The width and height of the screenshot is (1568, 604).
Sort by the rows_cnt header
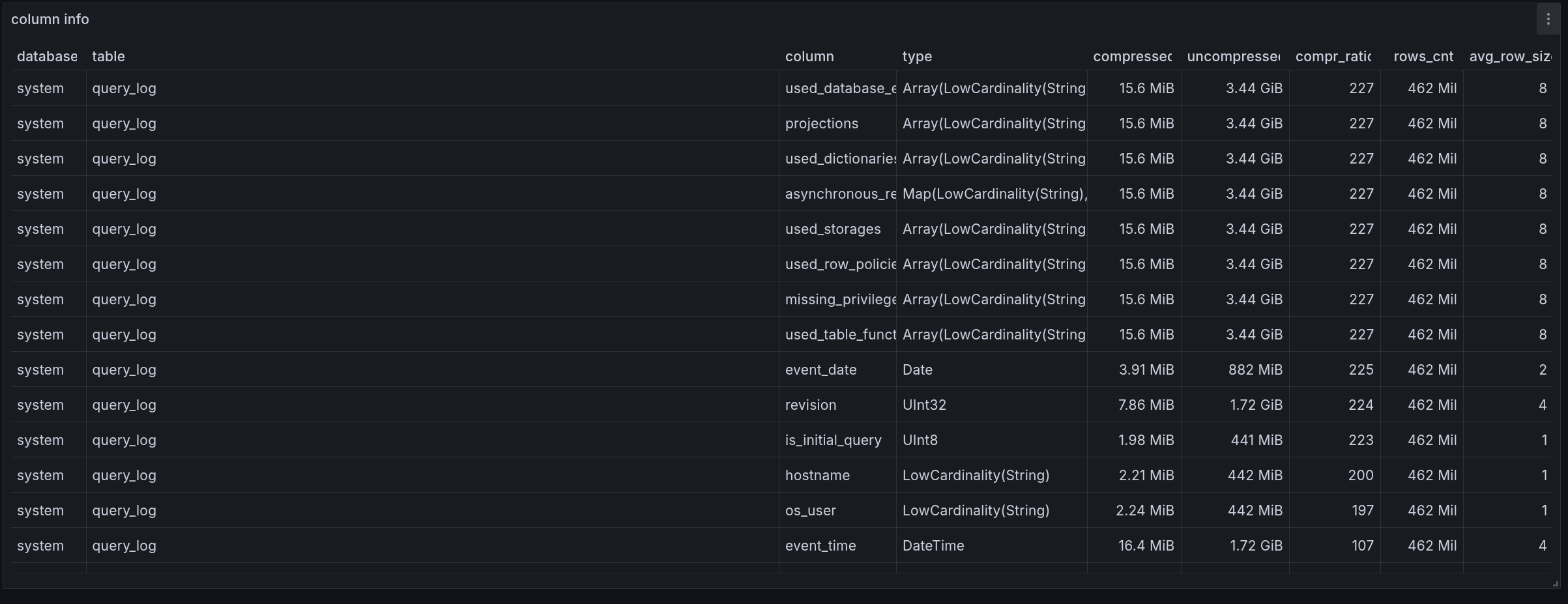(1423, 57)
